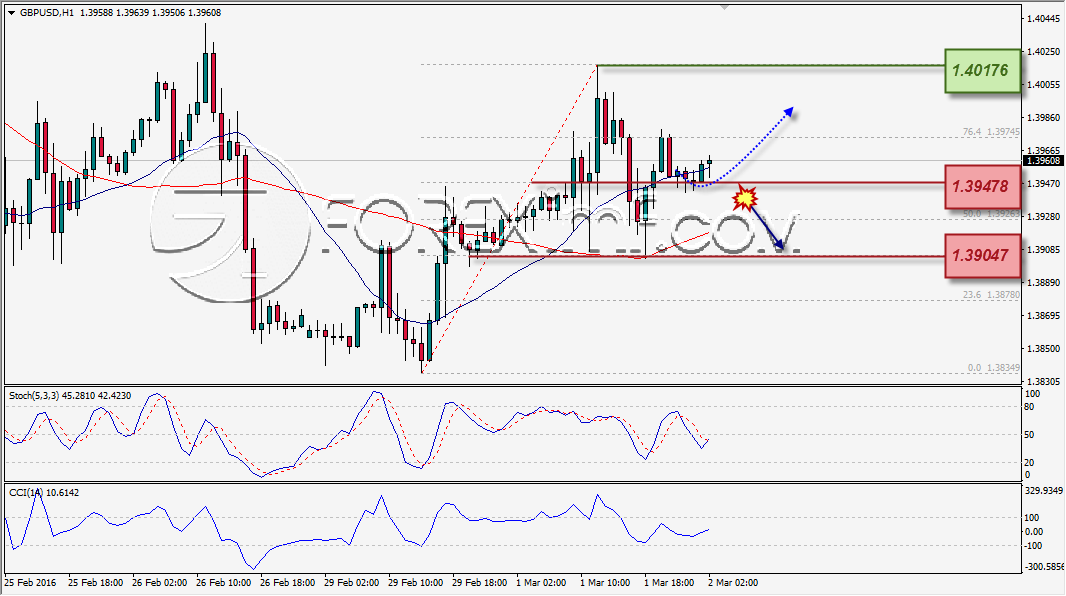Click price scale value 1.38695
1066x596 pixels.
click(1044, 316)
